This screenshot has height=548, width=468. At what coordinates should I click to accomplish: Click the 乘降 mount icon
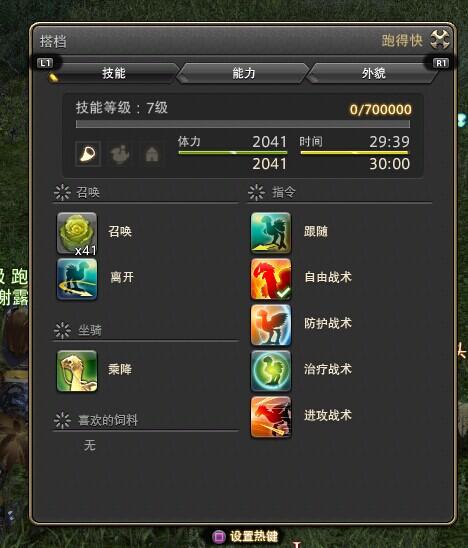point(77,371)
